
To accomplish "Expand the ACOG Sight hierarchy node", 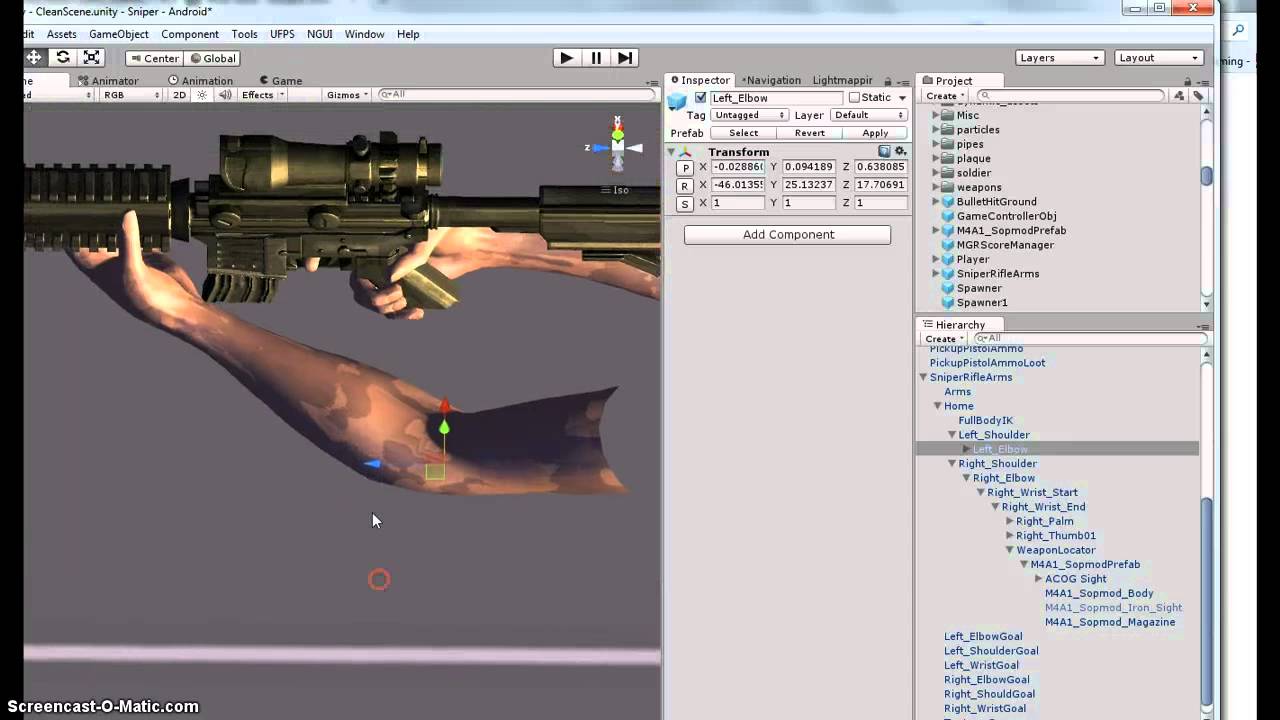I will tap(1038, 579).
